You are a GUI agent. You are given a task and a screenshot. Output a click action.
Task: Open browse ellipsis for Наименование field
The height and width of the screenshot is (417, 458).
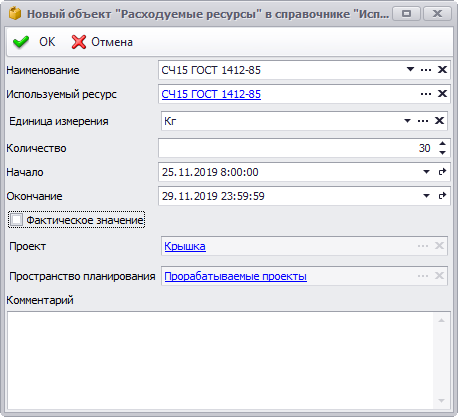426,70
